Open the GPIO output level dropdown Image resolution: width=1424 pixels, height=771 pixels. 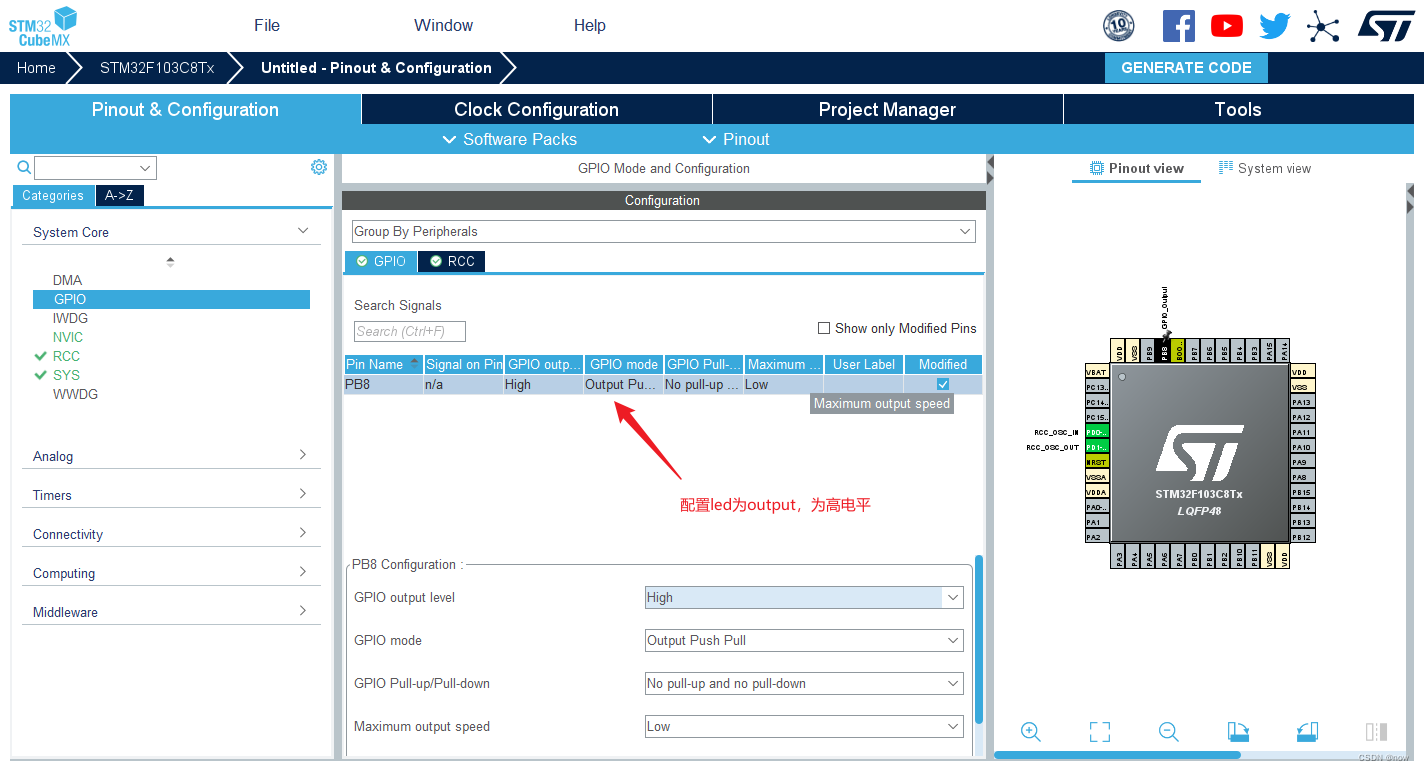[804, 597]
